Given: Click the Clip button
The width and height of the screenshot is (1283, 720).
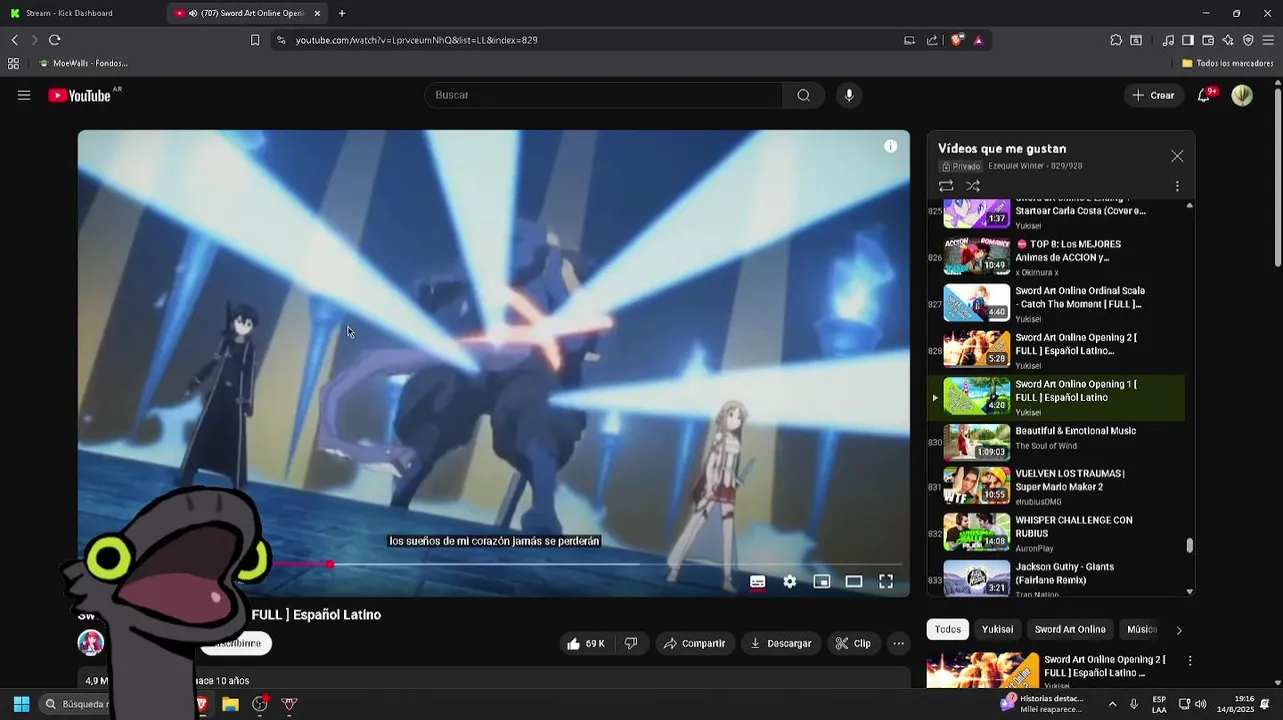Looking at the screenshot, I should (853, 643).
